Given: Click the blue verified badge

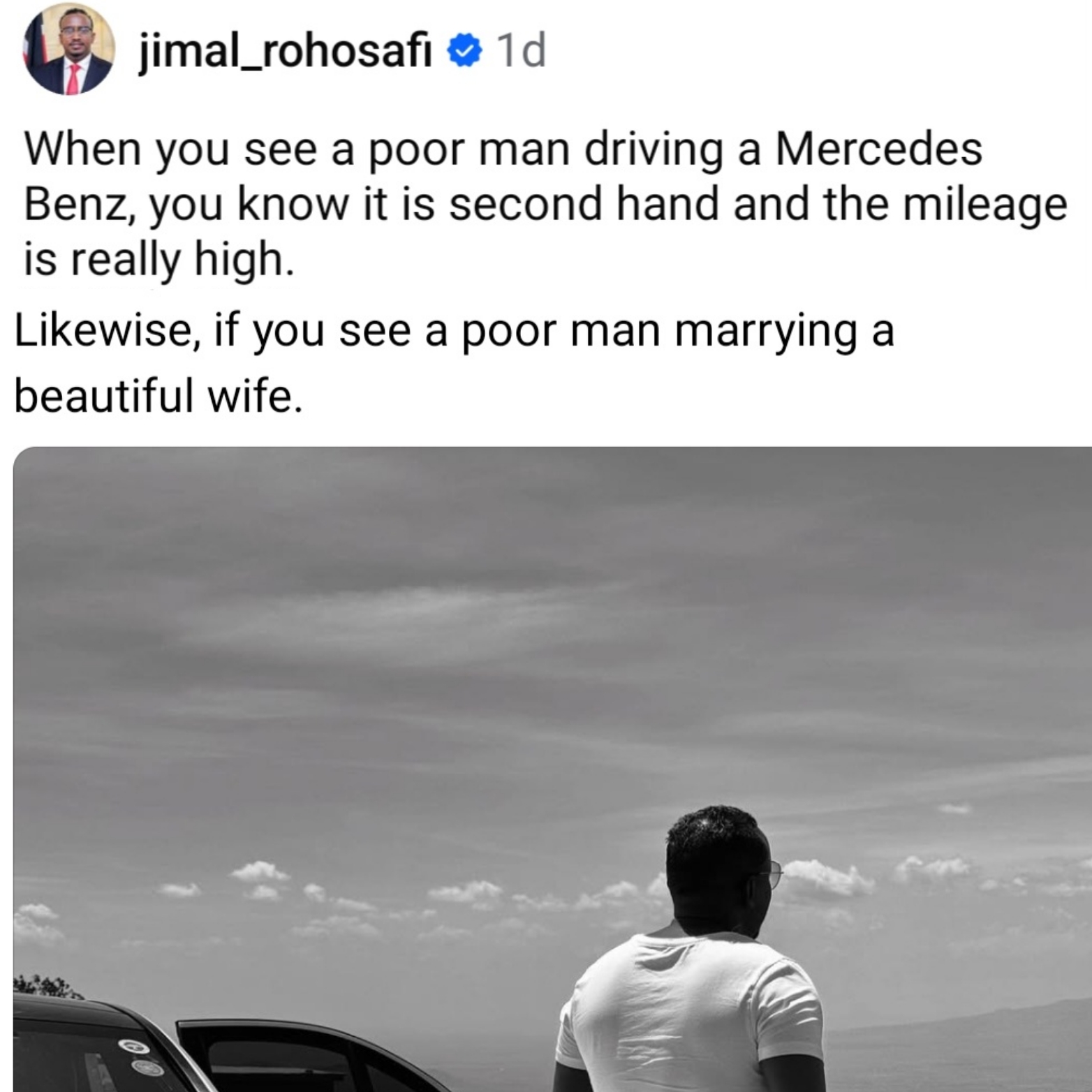Looking at the screenshot, I should tap(464, 51).
